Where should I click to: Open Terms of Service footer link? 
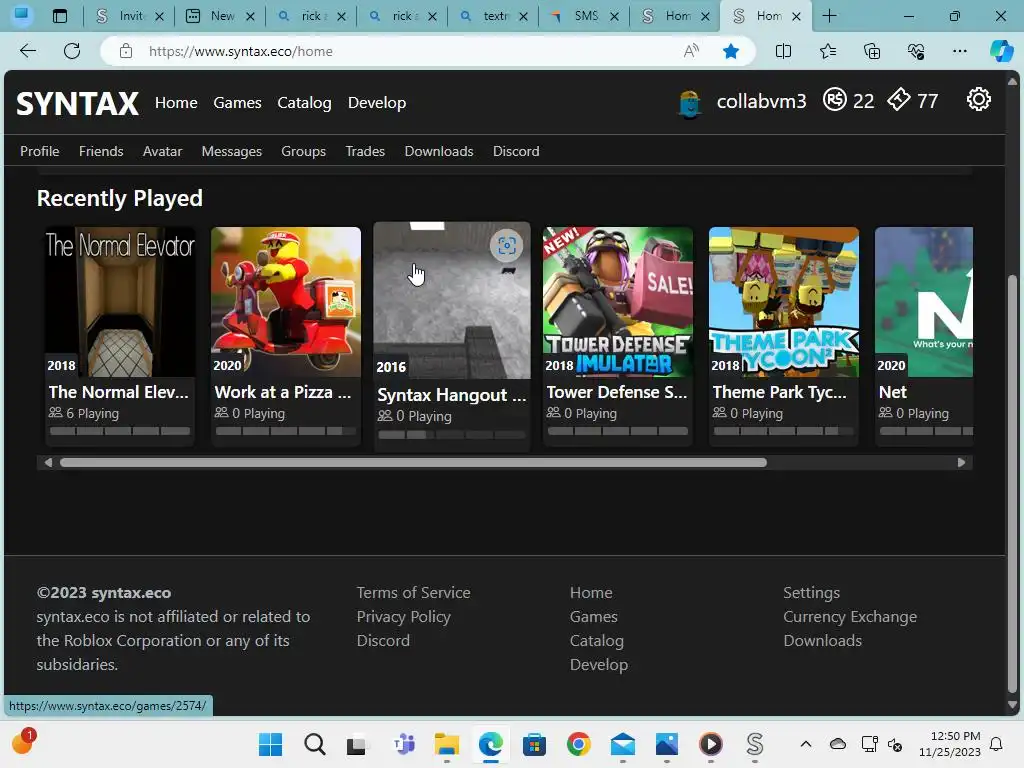click(x=413, y=592)
